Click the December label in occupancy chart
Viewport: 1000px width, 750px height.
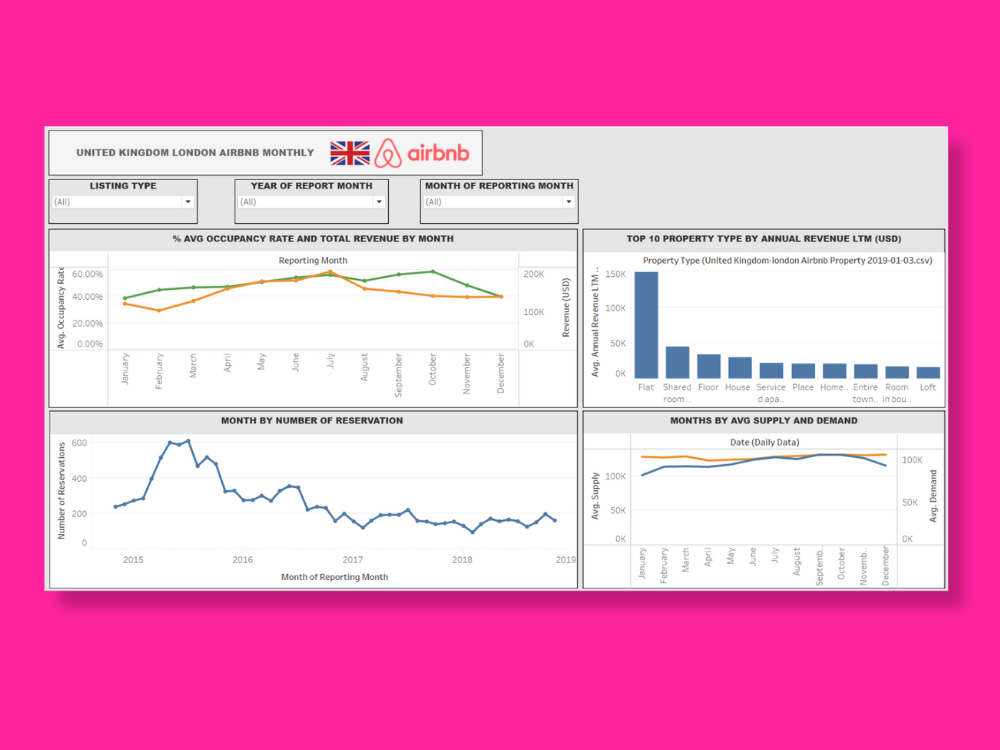[x=501, y=373]
